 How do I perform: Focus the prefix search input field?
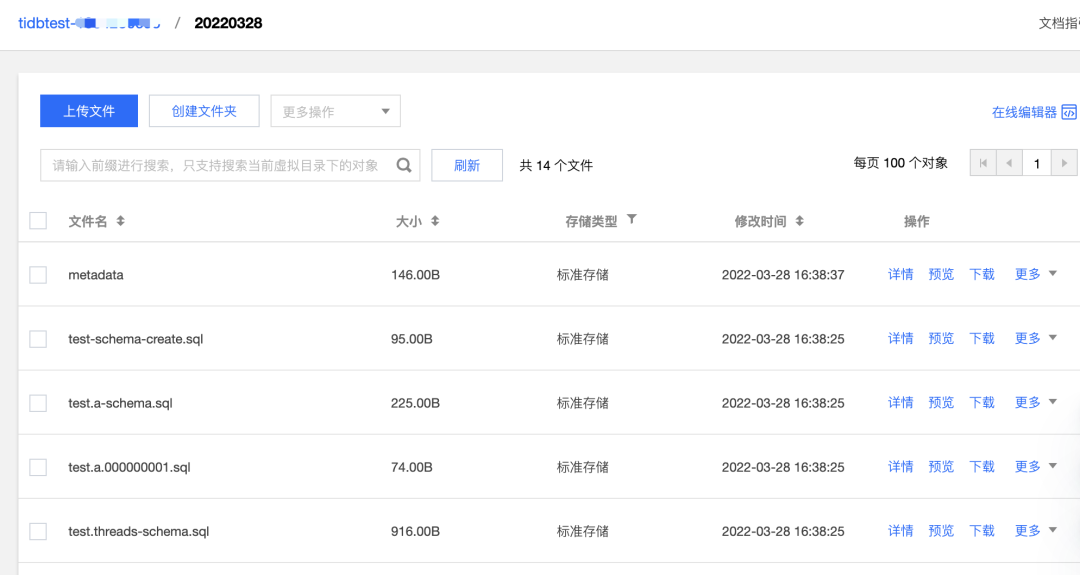[216, 166]
